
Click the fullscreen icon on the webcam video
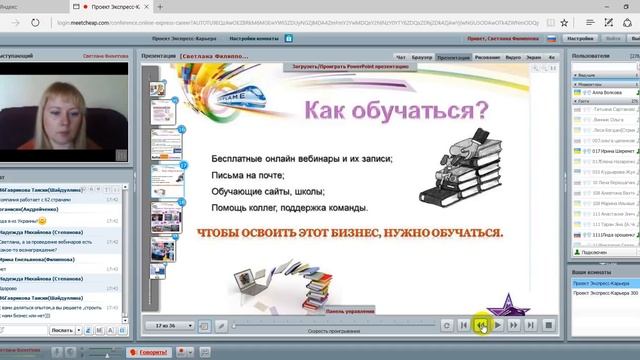pos(121,155)
